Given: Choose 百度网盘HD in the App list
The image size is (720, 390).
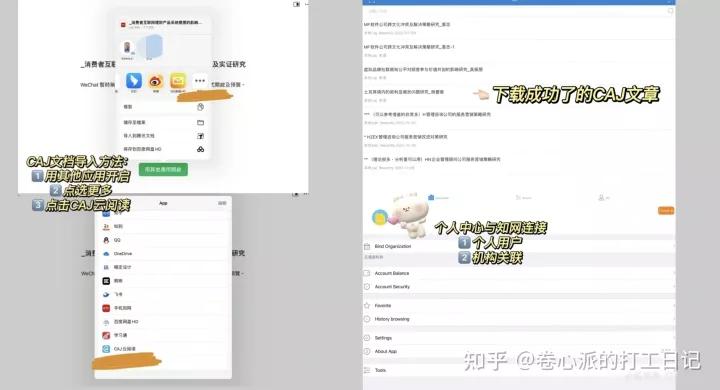Looking at the screenshot, I should pos(163,322).
